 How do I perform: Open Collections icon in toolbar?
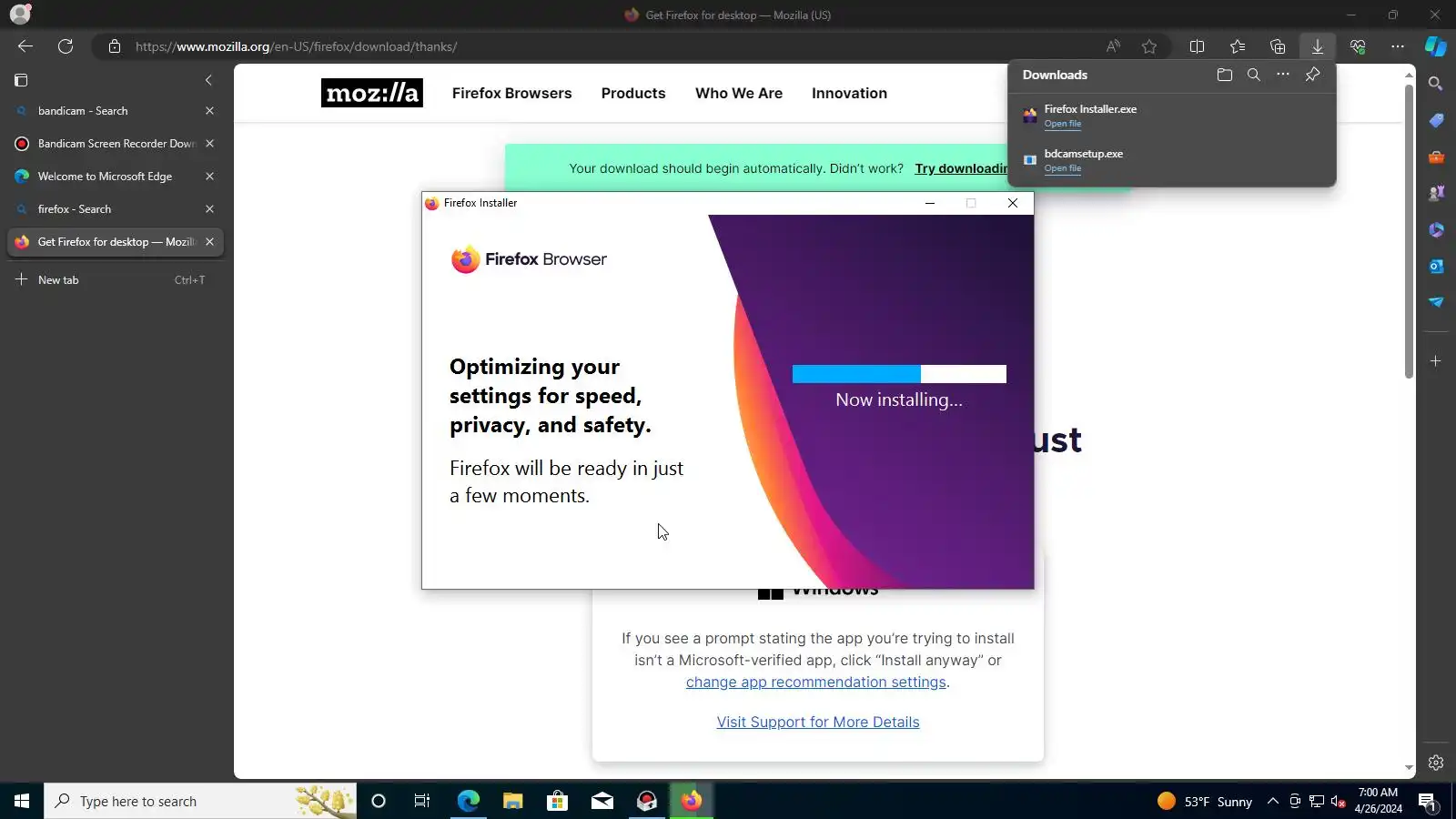click(1278, 46)
